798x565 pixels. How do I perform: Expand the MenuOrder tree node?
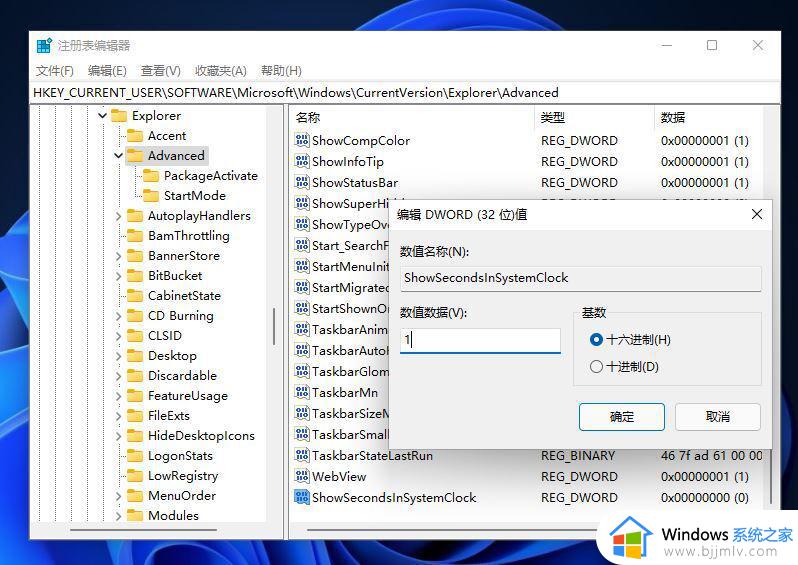pos(119,496)
